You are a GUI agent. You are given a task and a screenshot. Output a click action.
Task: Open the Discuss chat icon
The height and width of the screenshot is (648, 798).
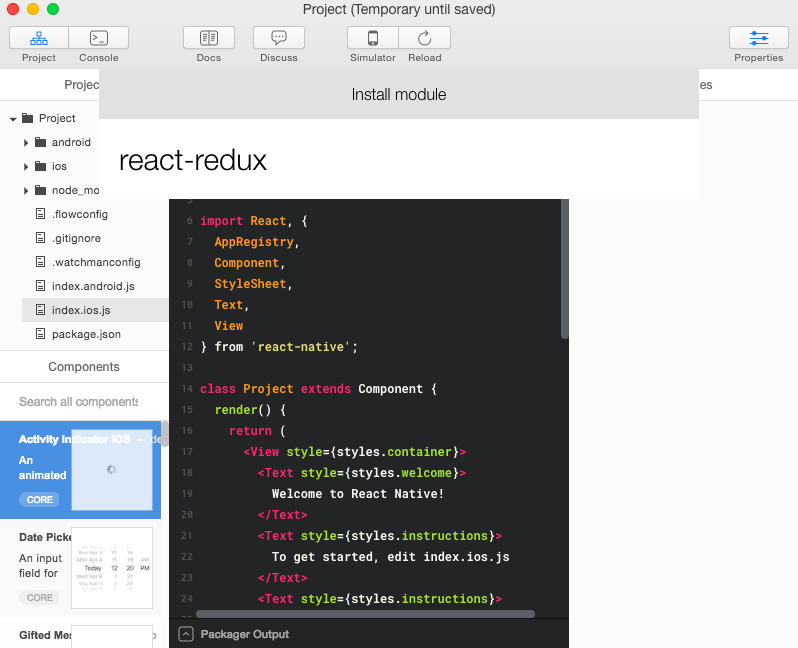(x=279, y=38)
